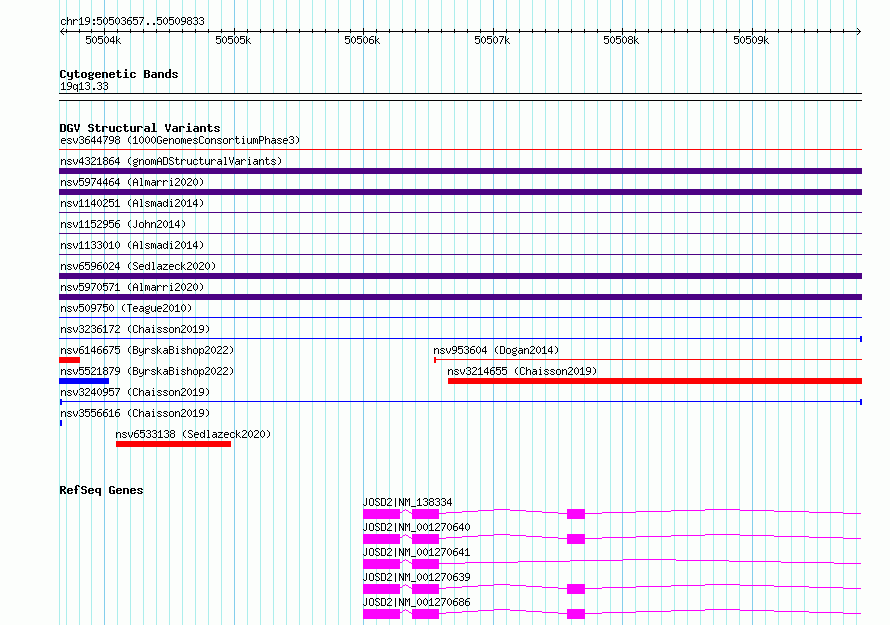The width and height of the screenshot is (890, 625).
Task: Click the third exon of JOSD2|NM_001270639
Action: click(576, 589)
